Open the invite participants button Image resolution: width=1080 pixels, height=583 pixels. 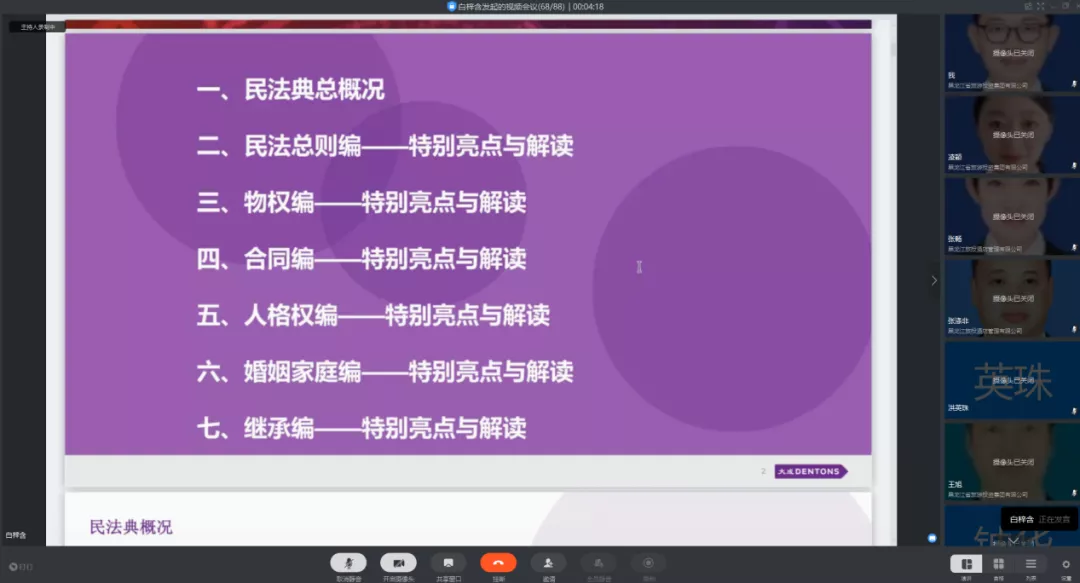pos(548,563)
